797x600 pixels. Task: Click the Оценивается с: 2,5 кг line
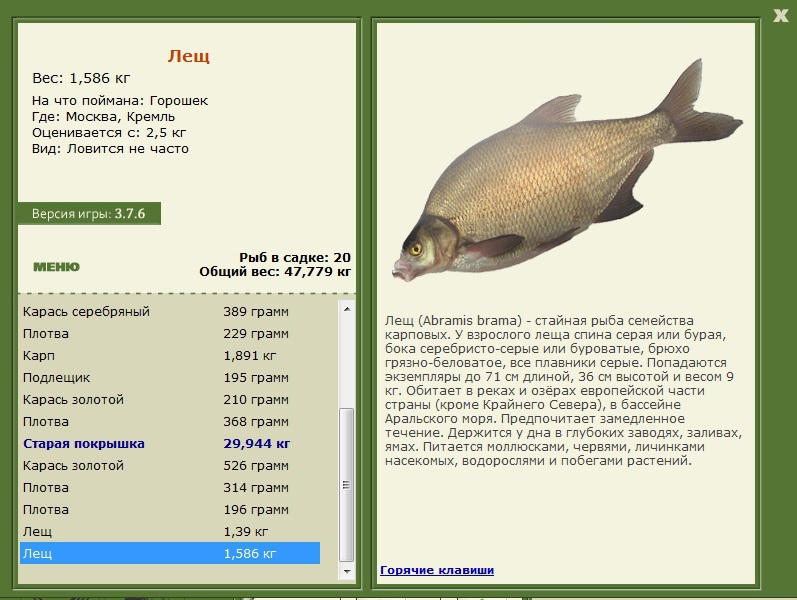click(109, 133)
